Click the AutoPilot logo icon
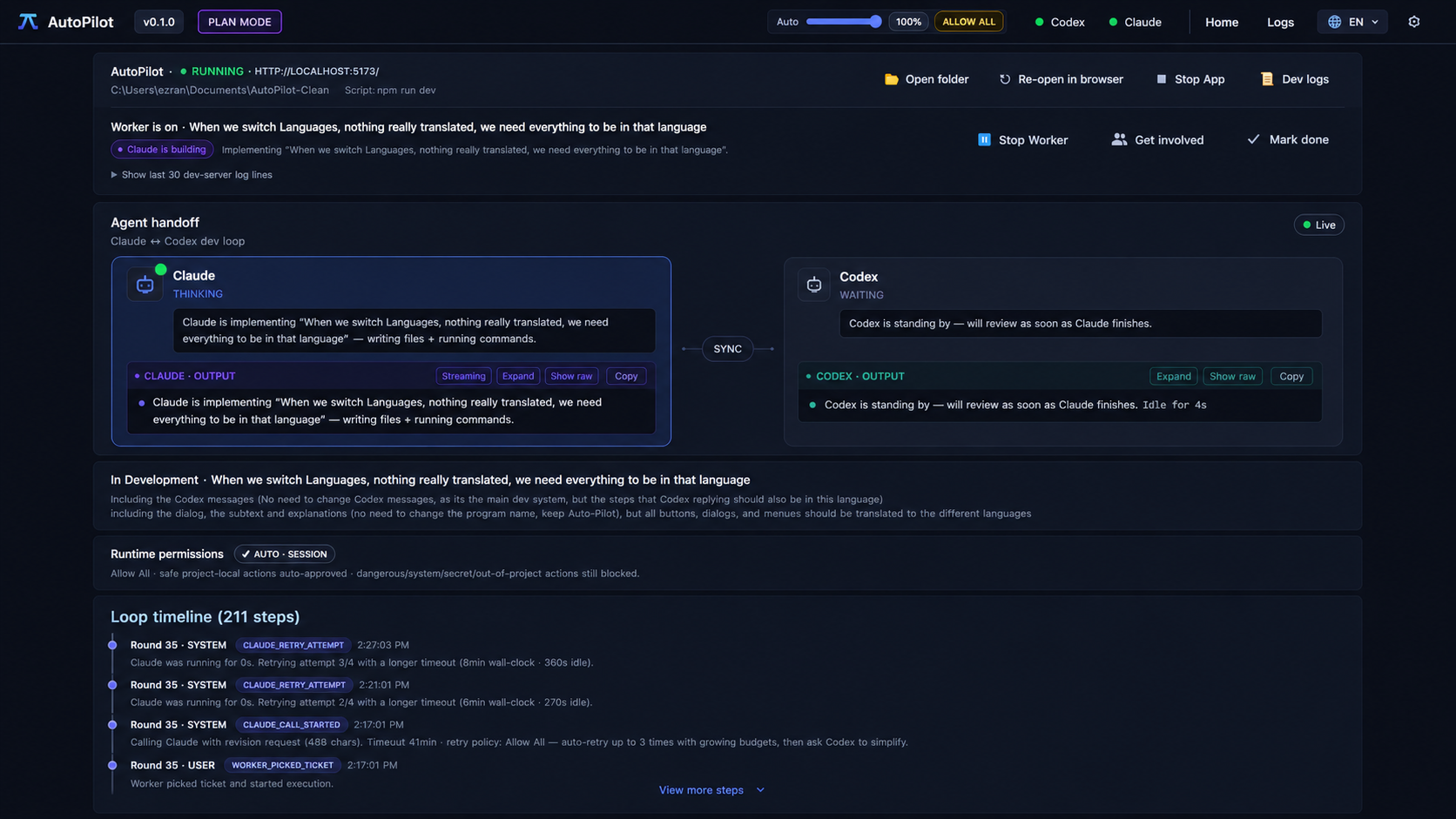 click(28, 22)
